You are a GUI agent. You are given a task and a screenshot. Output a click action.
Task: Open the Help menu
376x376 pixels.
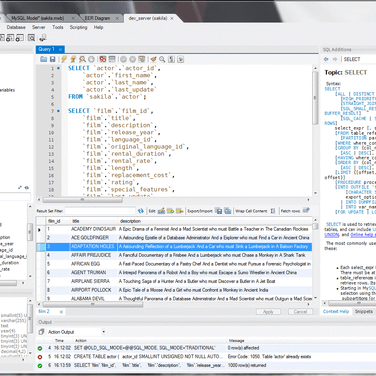(98, 27)
